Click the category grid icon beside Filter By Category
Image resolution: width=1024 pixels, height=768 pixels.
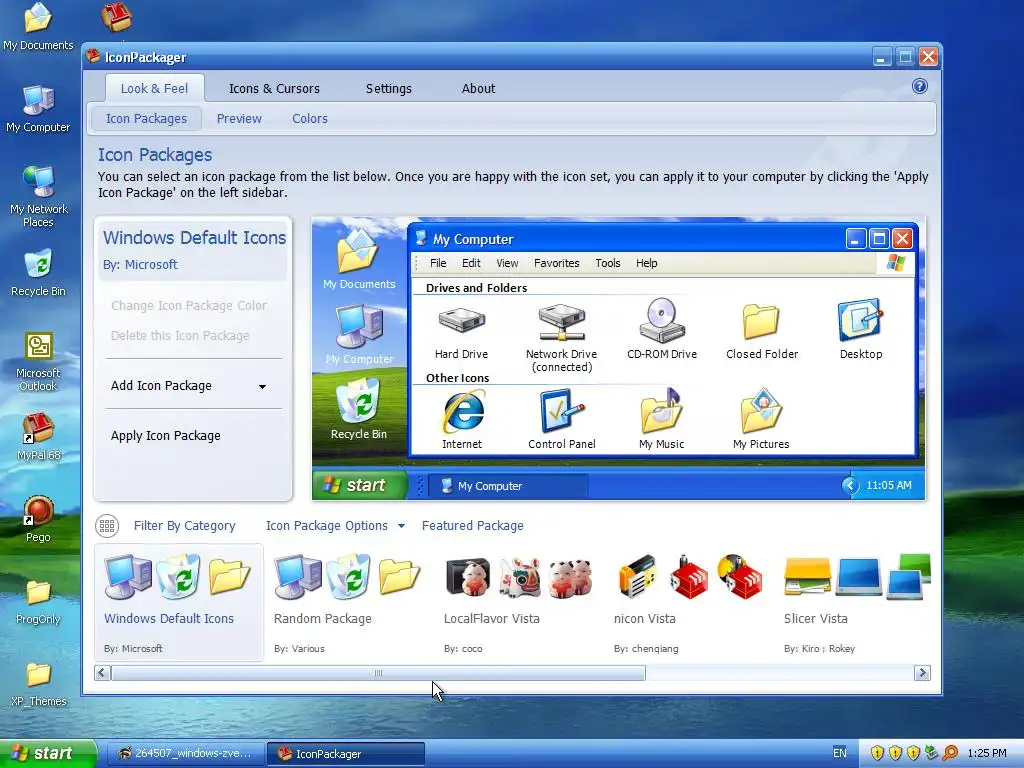pyautogui.click(x=107, y=526)
